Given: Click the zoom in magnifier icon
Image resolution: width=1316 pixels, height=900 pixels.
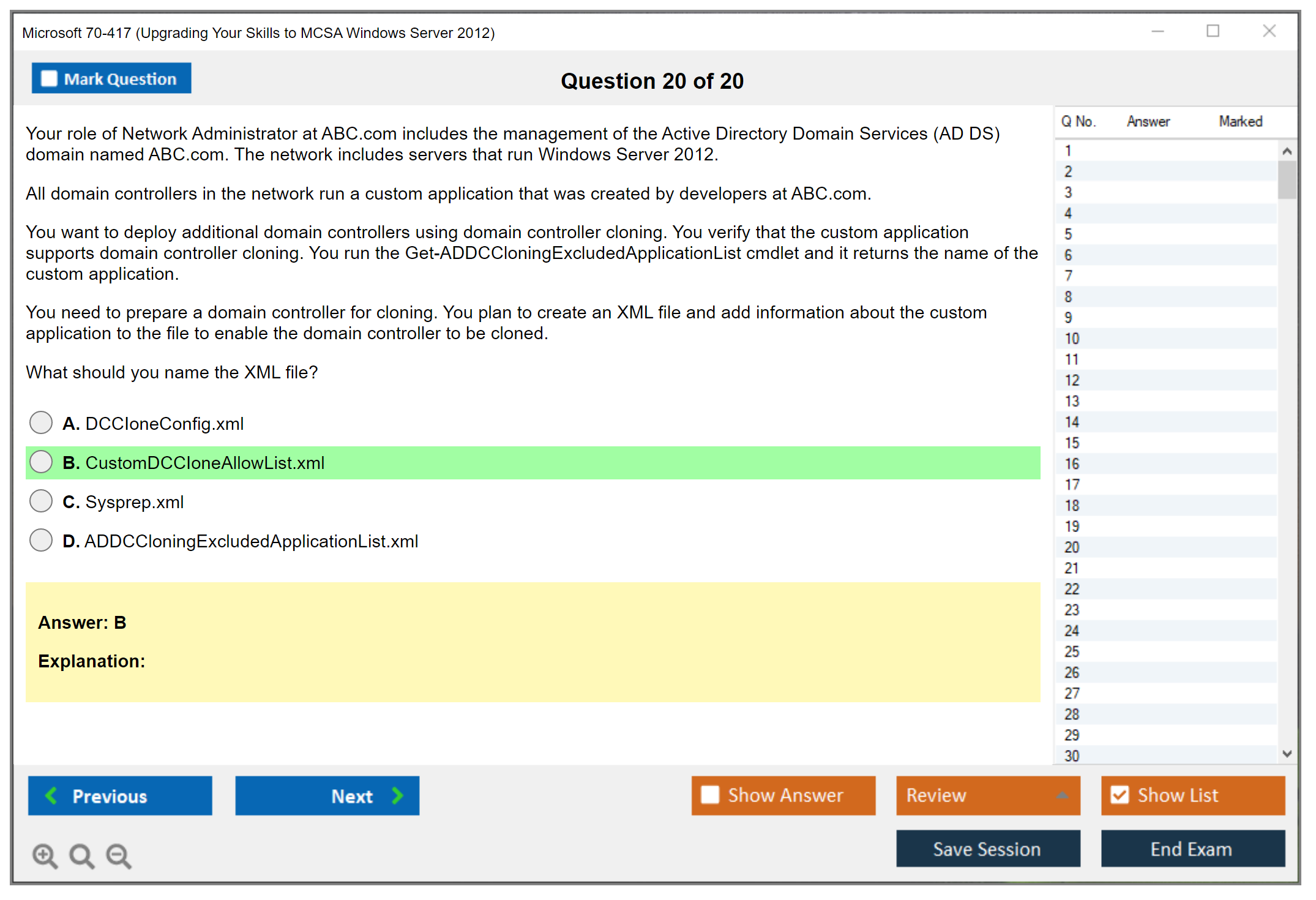Looking at the screenshot, I should tap(45, 855).
